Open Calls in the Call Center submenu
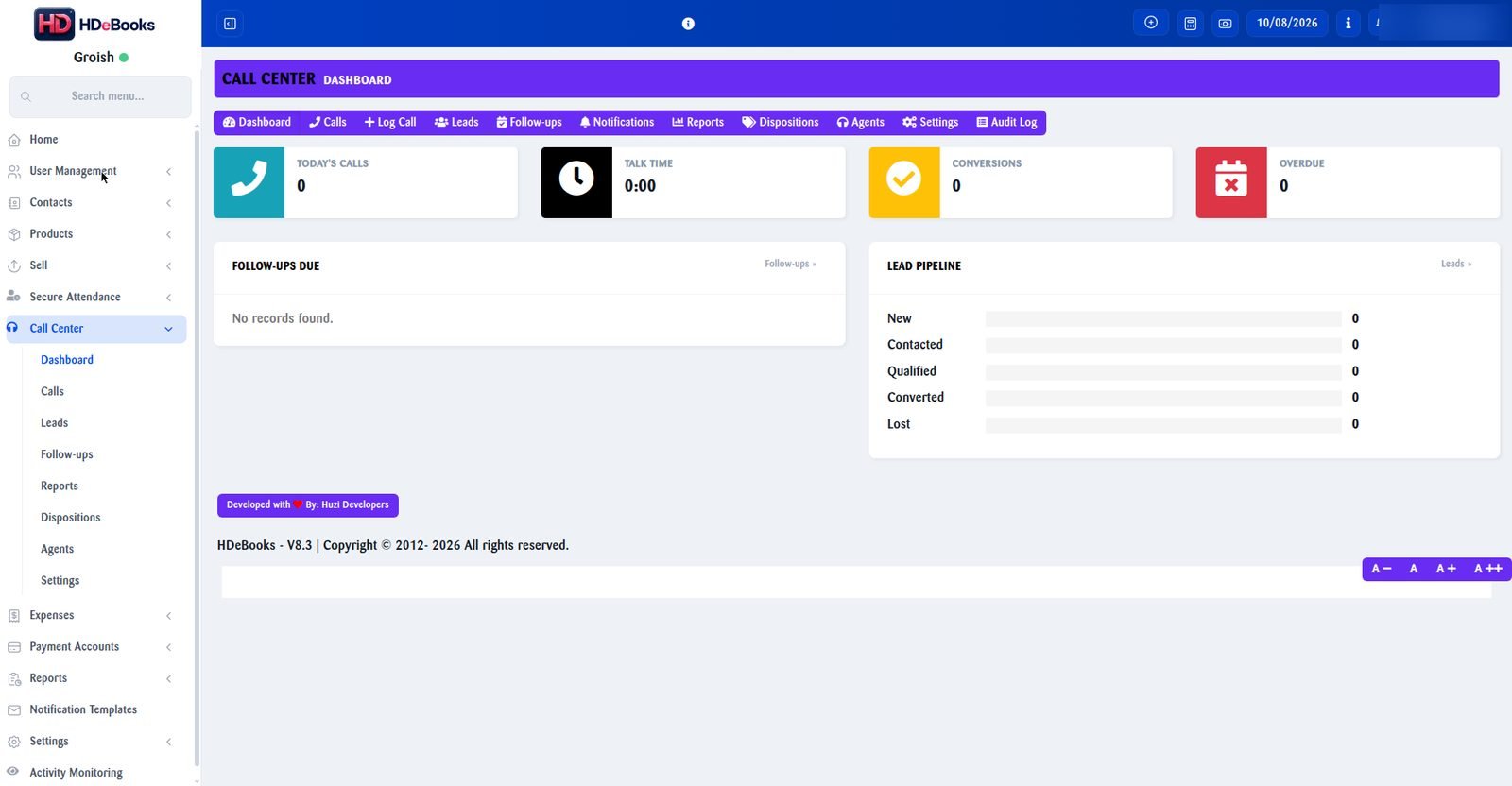The image size is (1512, 786). [x=52, y=392]
